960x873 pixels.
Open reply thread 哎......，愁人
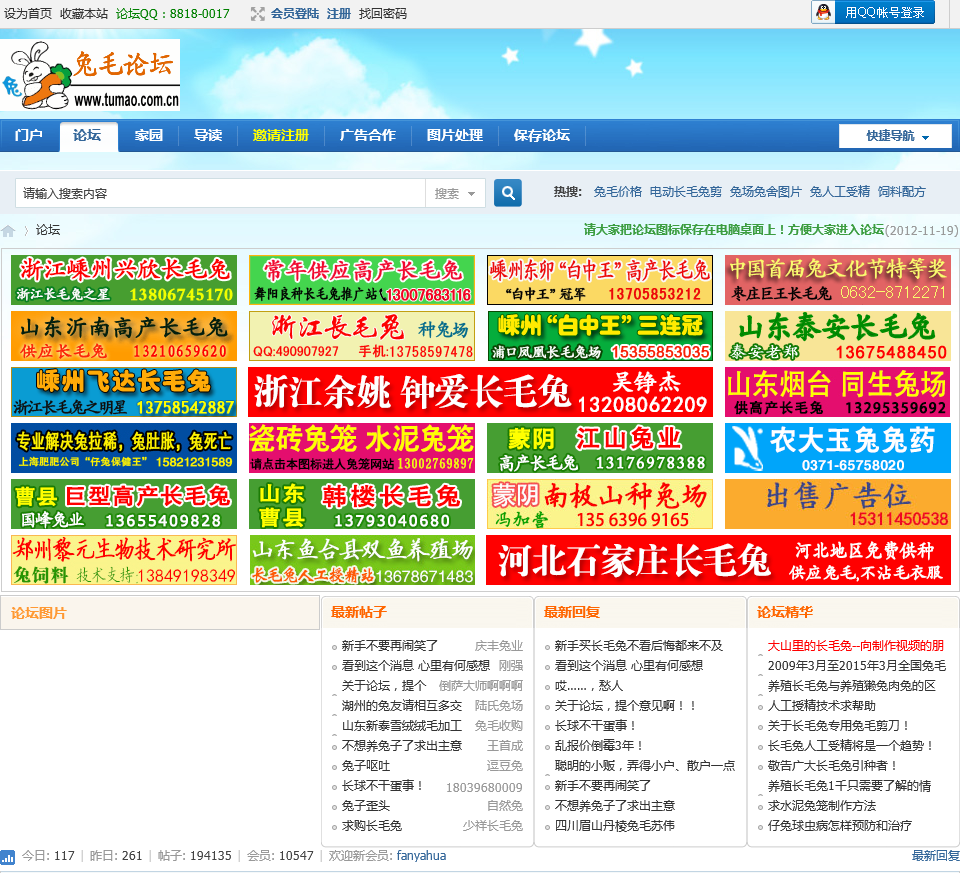(x=588, y=686)
